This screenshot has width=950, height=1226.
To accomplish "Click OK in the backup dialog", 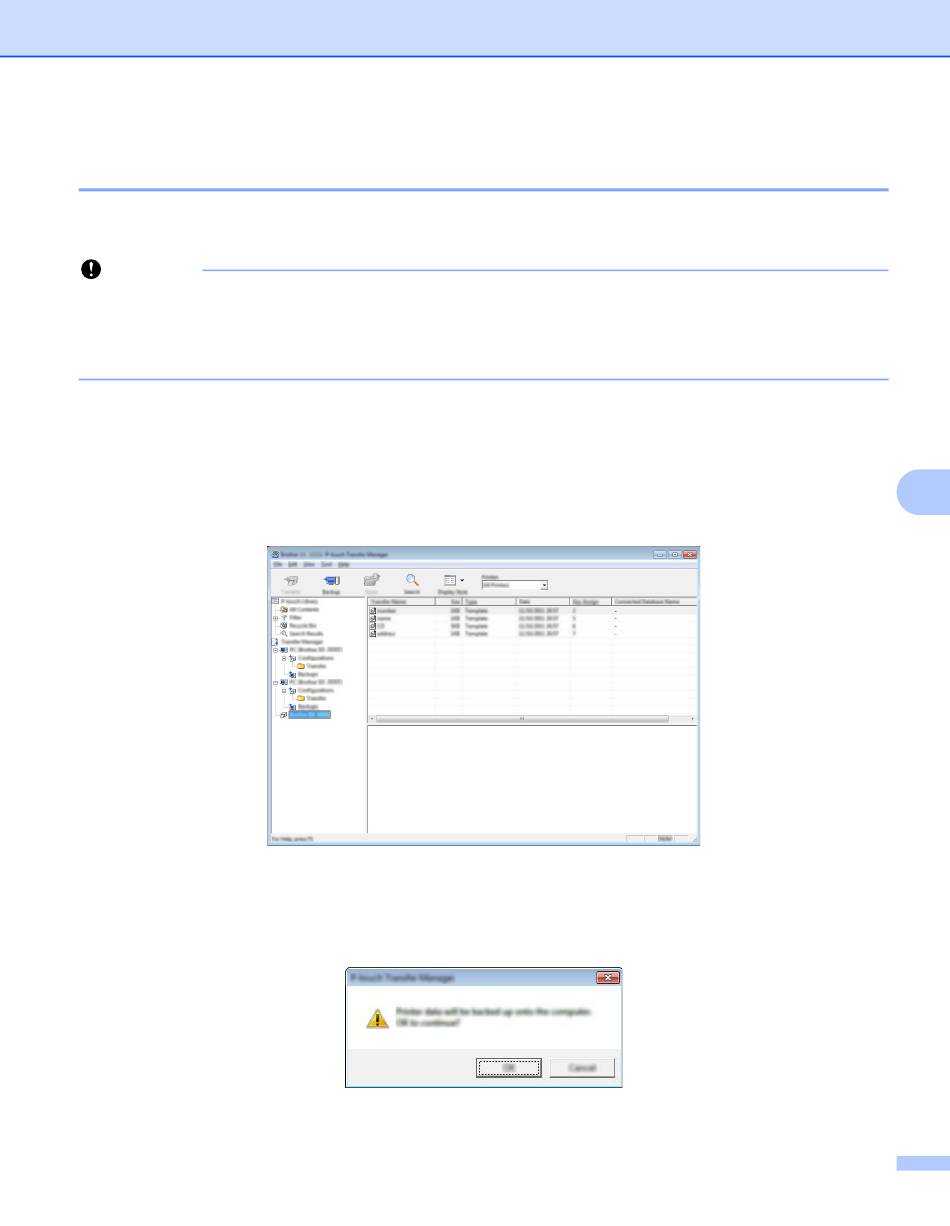I will click(x=508, y=1068).
